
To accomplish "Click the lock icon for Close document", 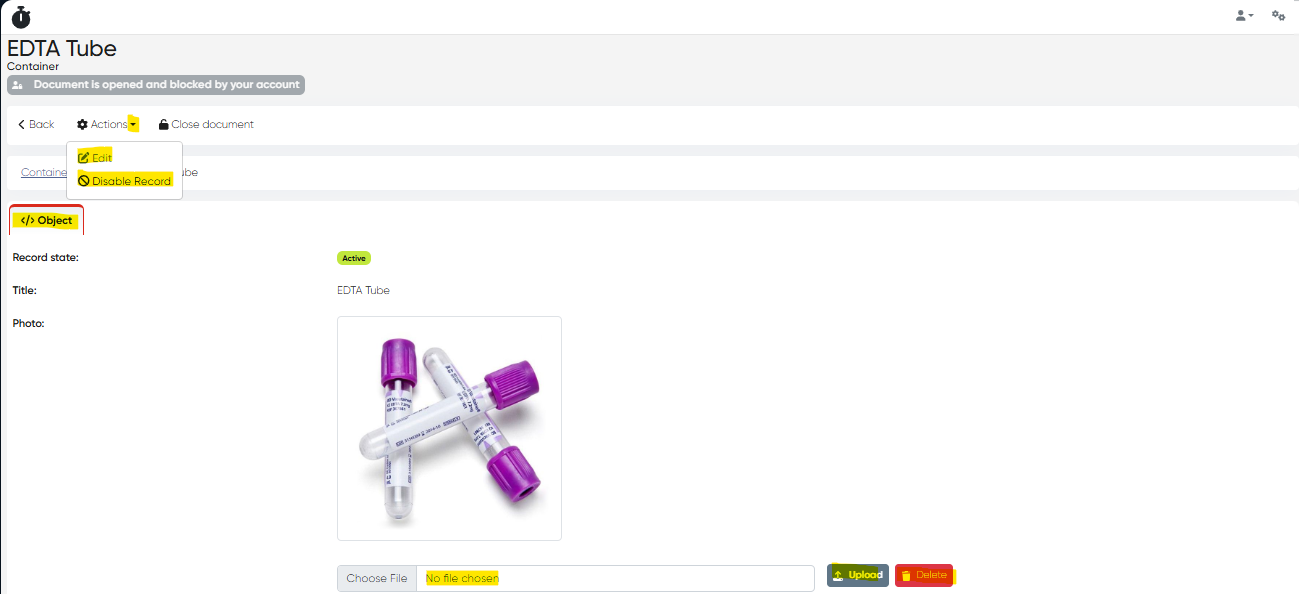I will (163, 125).
